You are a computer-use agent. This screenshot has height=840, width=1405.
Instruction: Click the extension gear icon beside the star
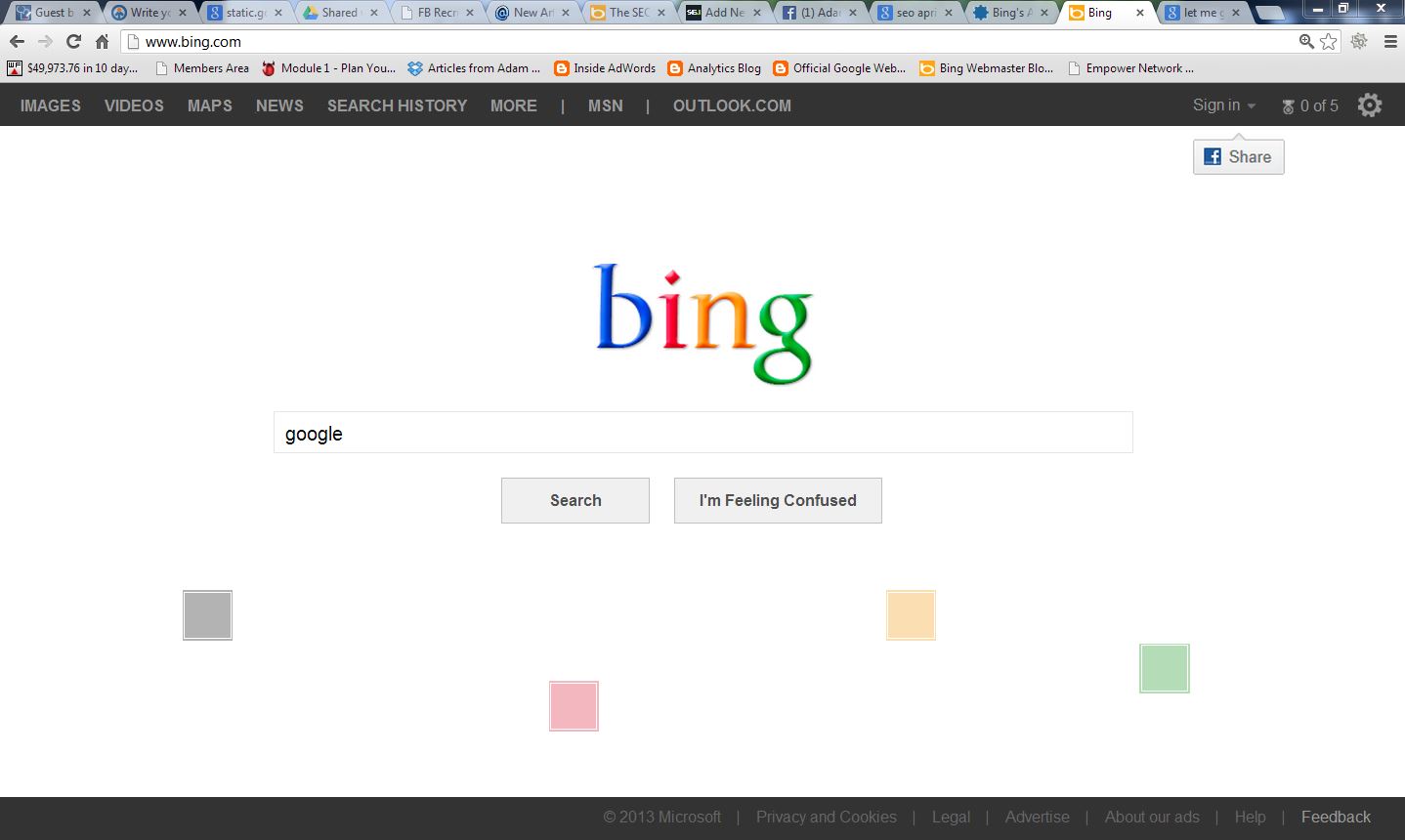[1359, 41]
